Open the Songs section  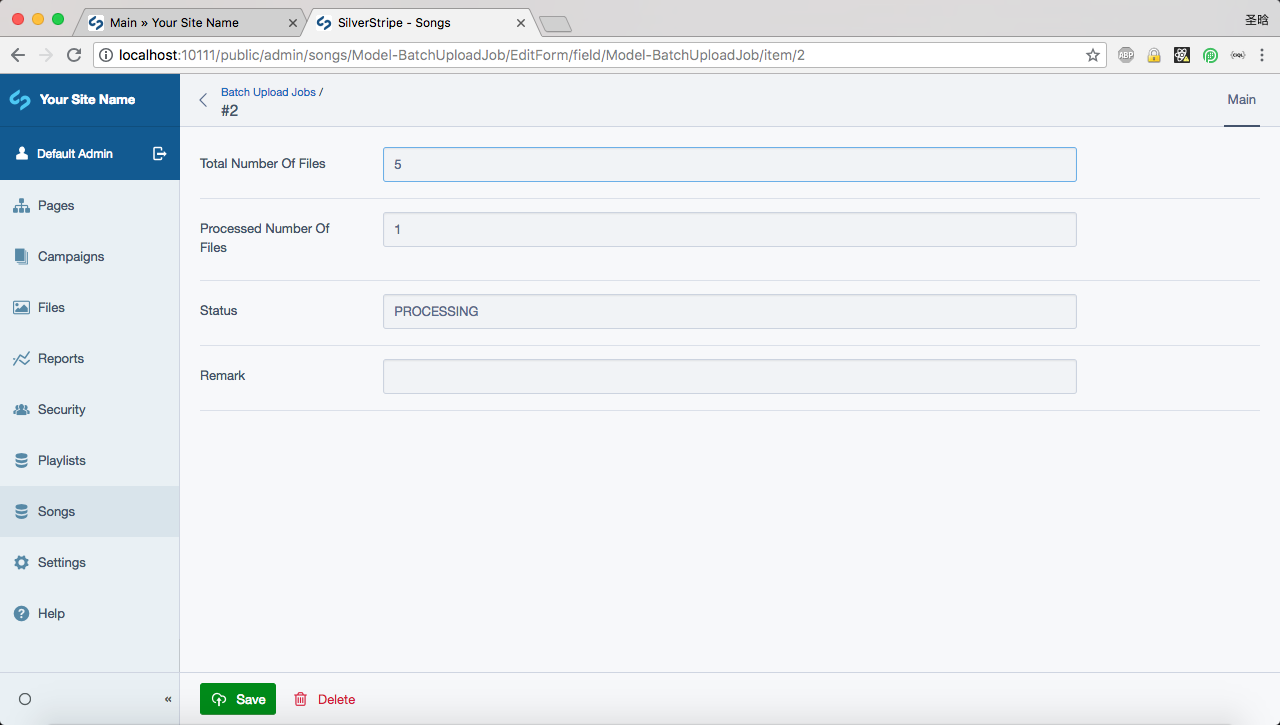coord(90,512)
